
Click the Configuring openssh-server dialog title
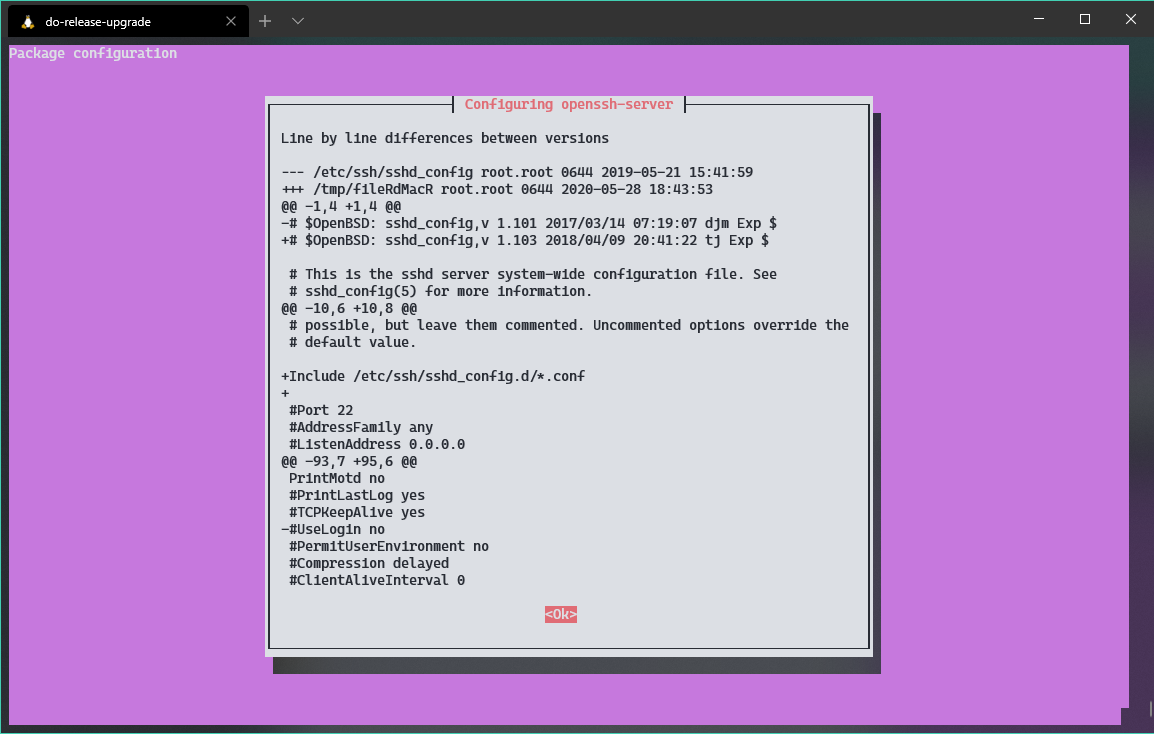568,104
